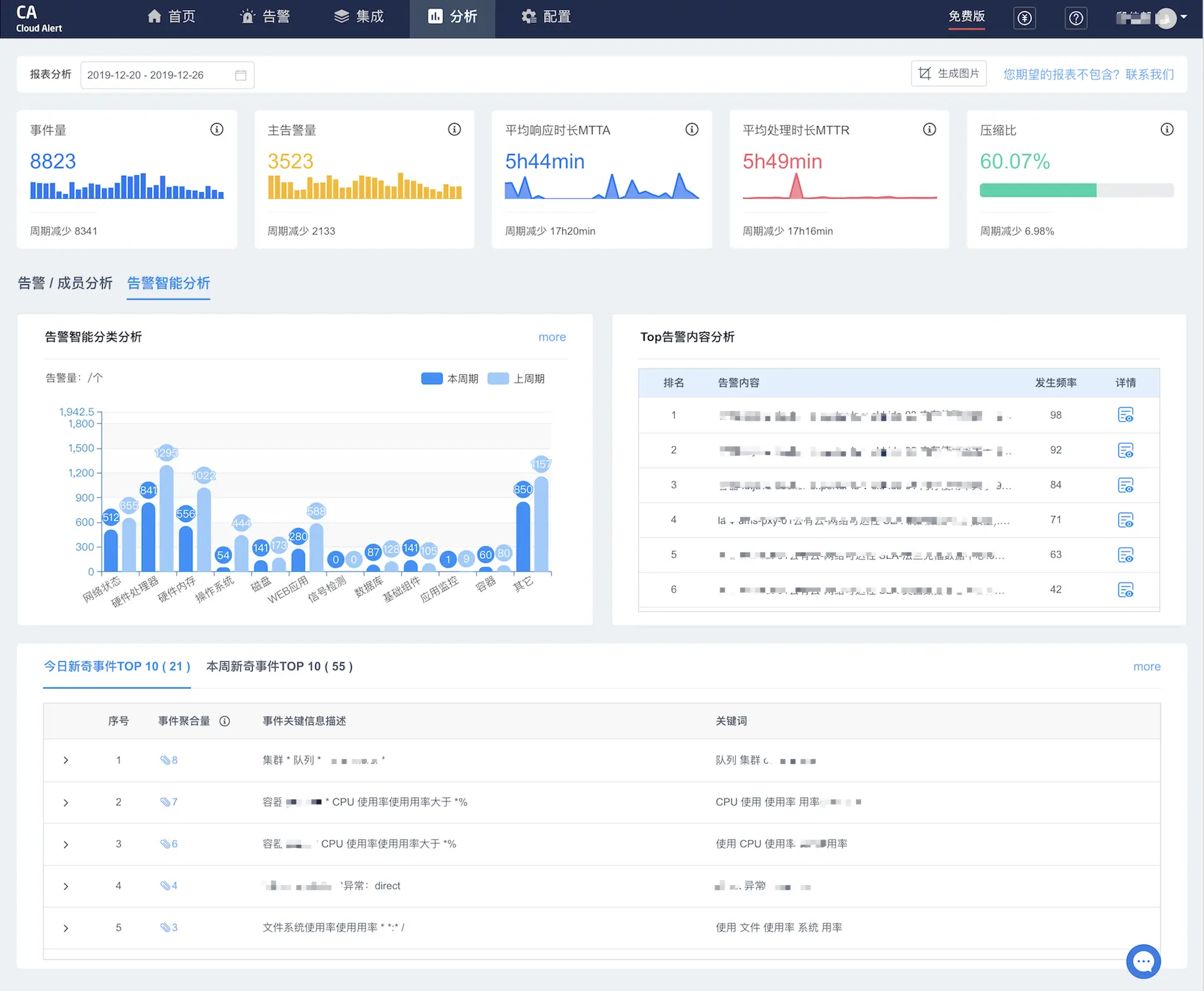Show info tooltip for 事件量 card

coord(217,129)
